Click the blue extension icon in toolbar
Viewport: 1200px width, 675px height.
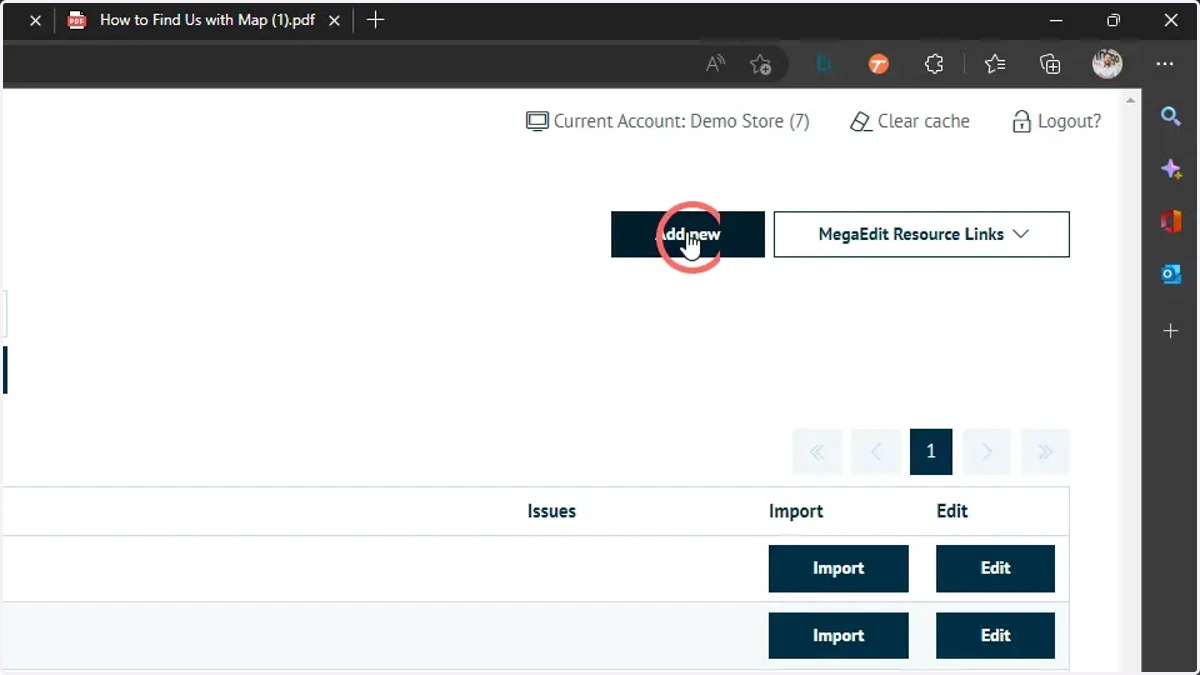pyautogui.click(x=824, y=64)
